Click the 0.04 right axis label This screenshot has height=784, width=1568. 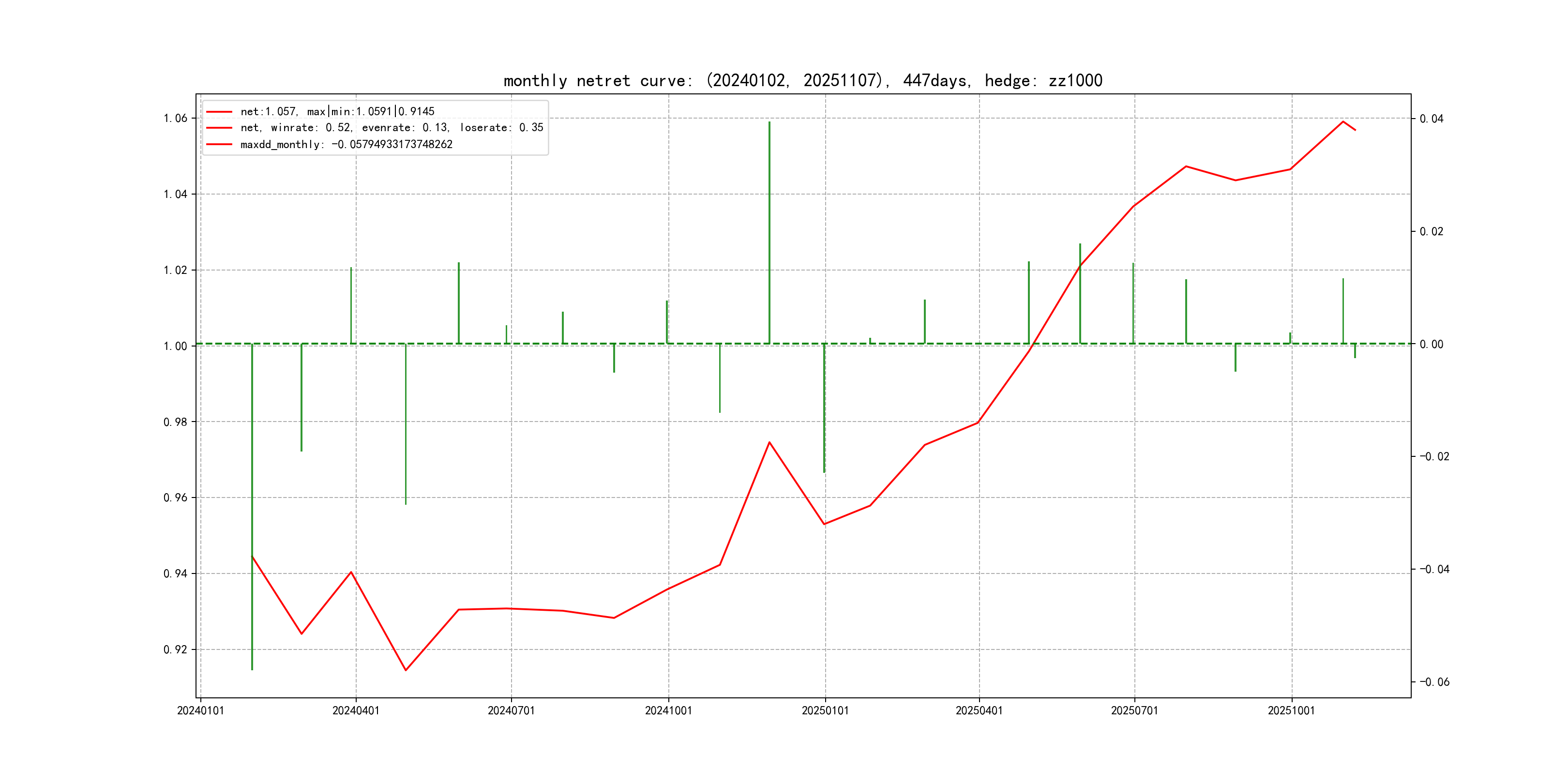coord(1431,119)
